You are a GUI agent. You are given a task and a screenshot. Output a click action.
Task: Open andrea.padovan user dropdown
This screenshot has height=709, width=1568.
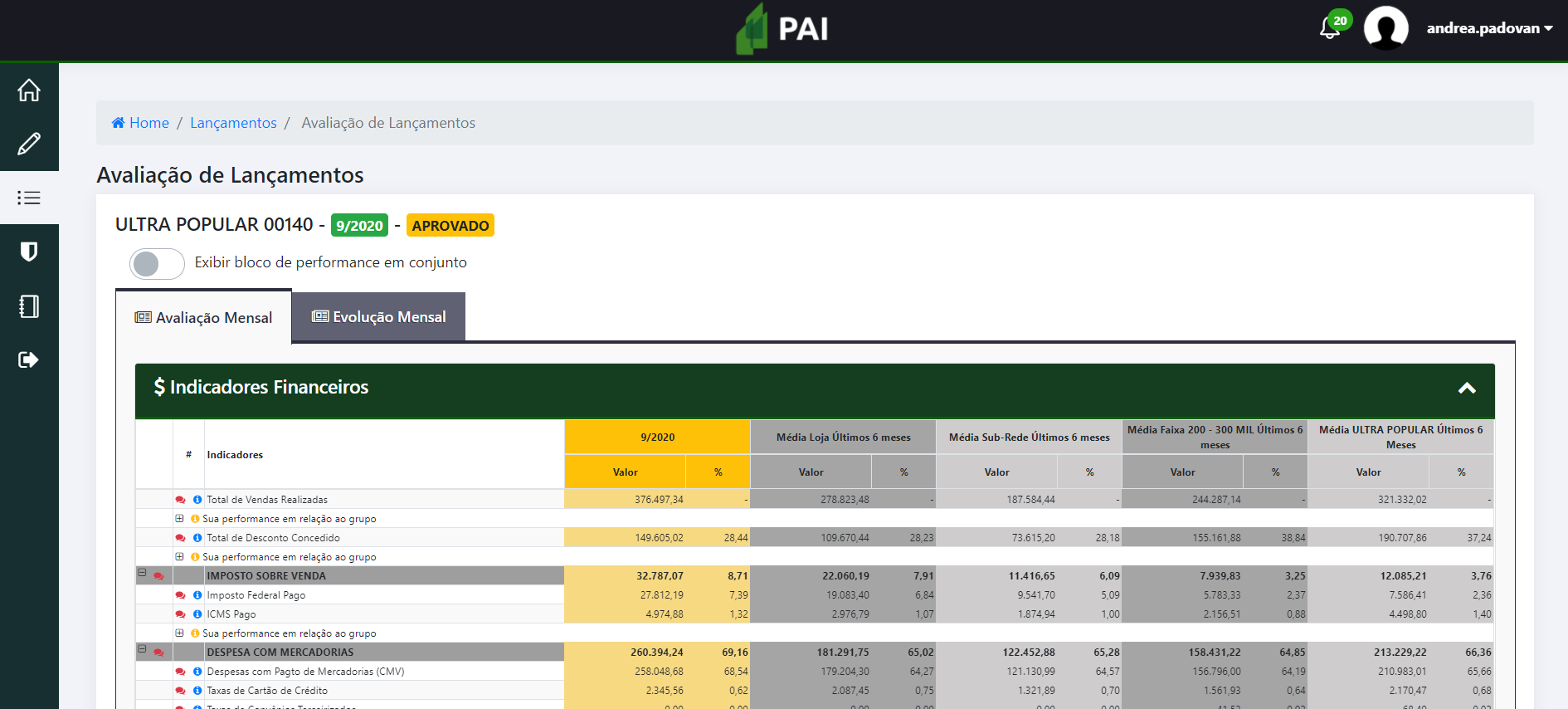point(1488,28)
